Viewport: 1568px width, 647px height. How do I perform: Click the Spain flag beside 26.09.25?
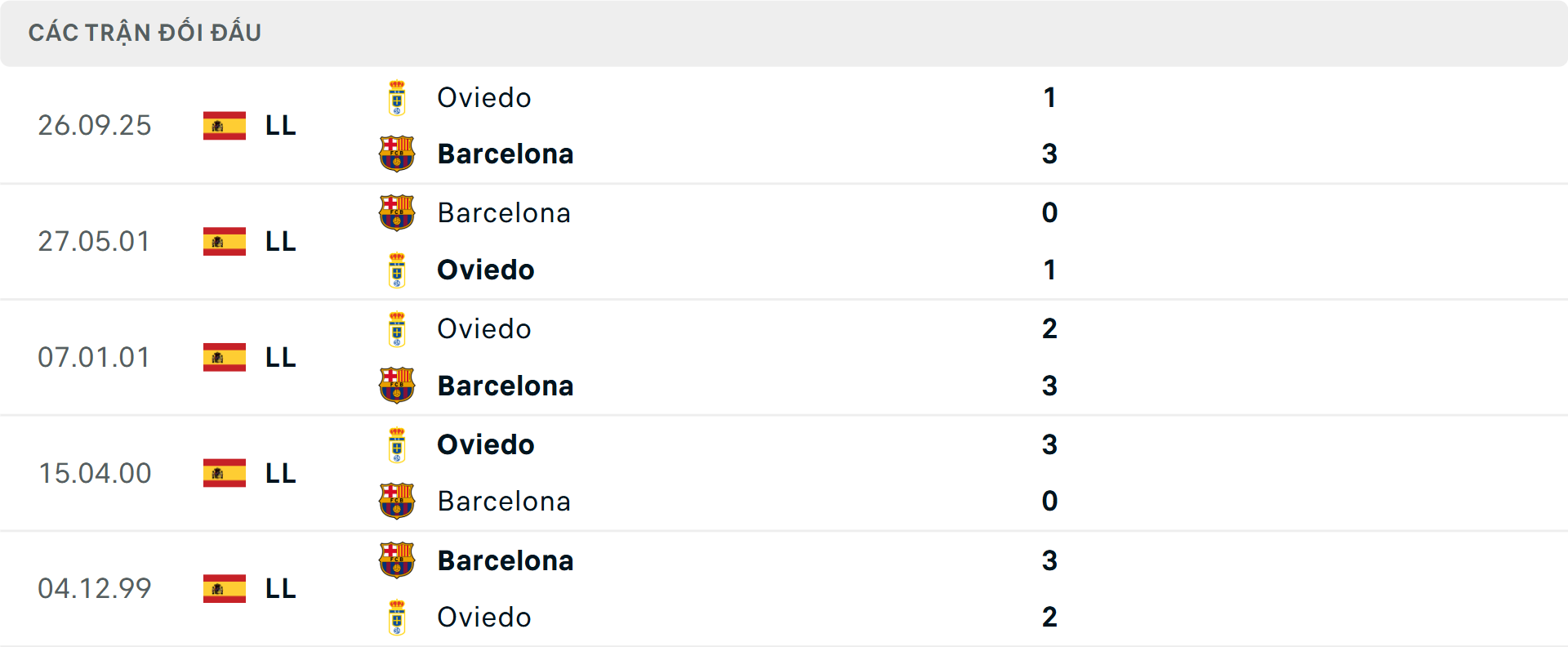(x=224, y=126)
